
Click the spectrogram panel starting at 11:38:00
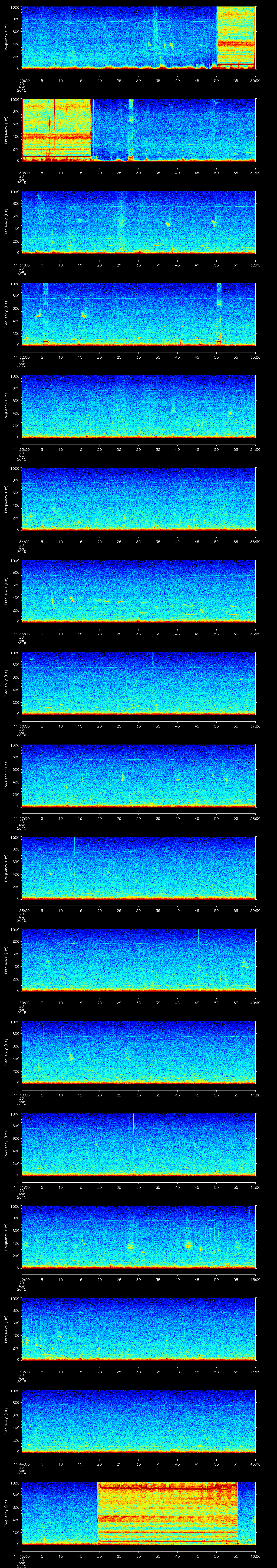pyautogui.click(x=138, y=868)
